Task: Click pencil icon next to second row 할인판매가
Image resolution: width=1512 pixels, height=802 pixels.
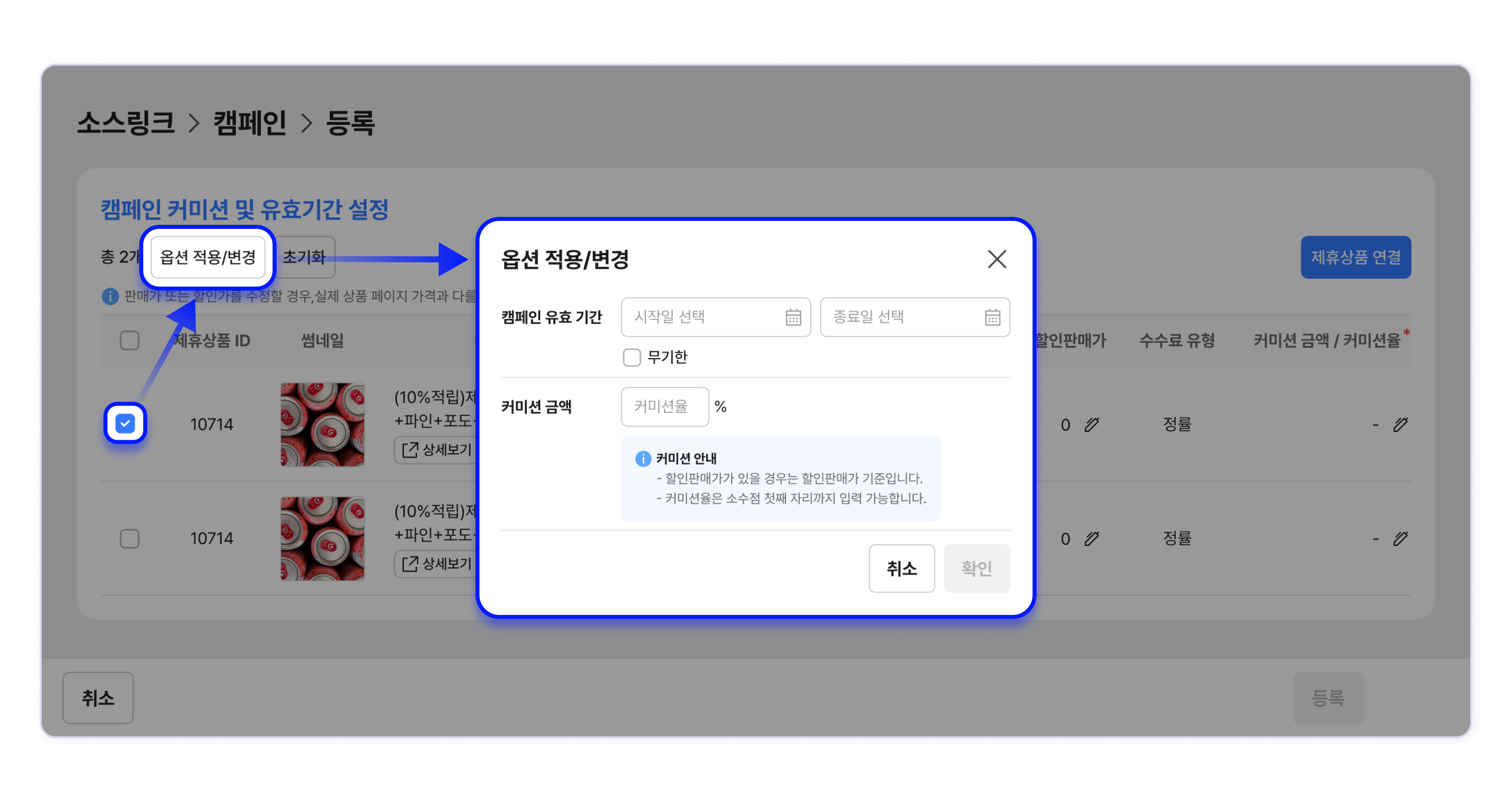Action: [1091, 538]
